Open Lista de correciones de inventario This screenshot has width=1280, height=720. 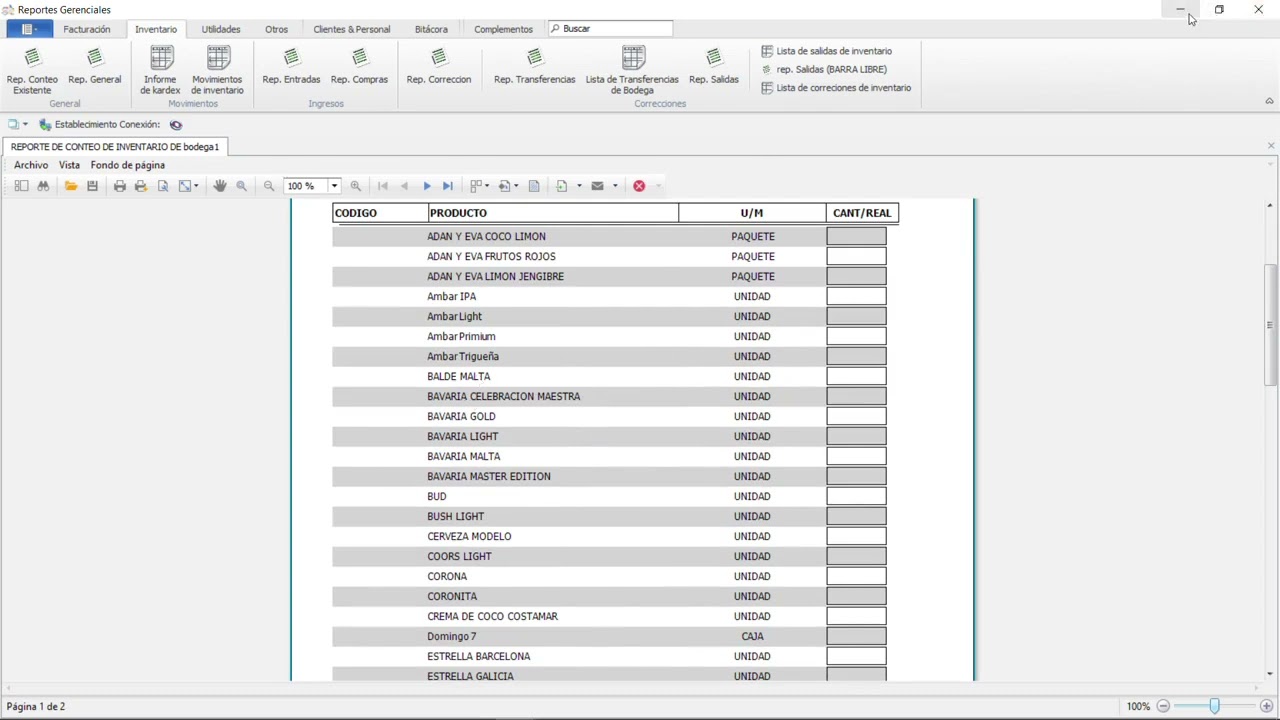[836, 88]
